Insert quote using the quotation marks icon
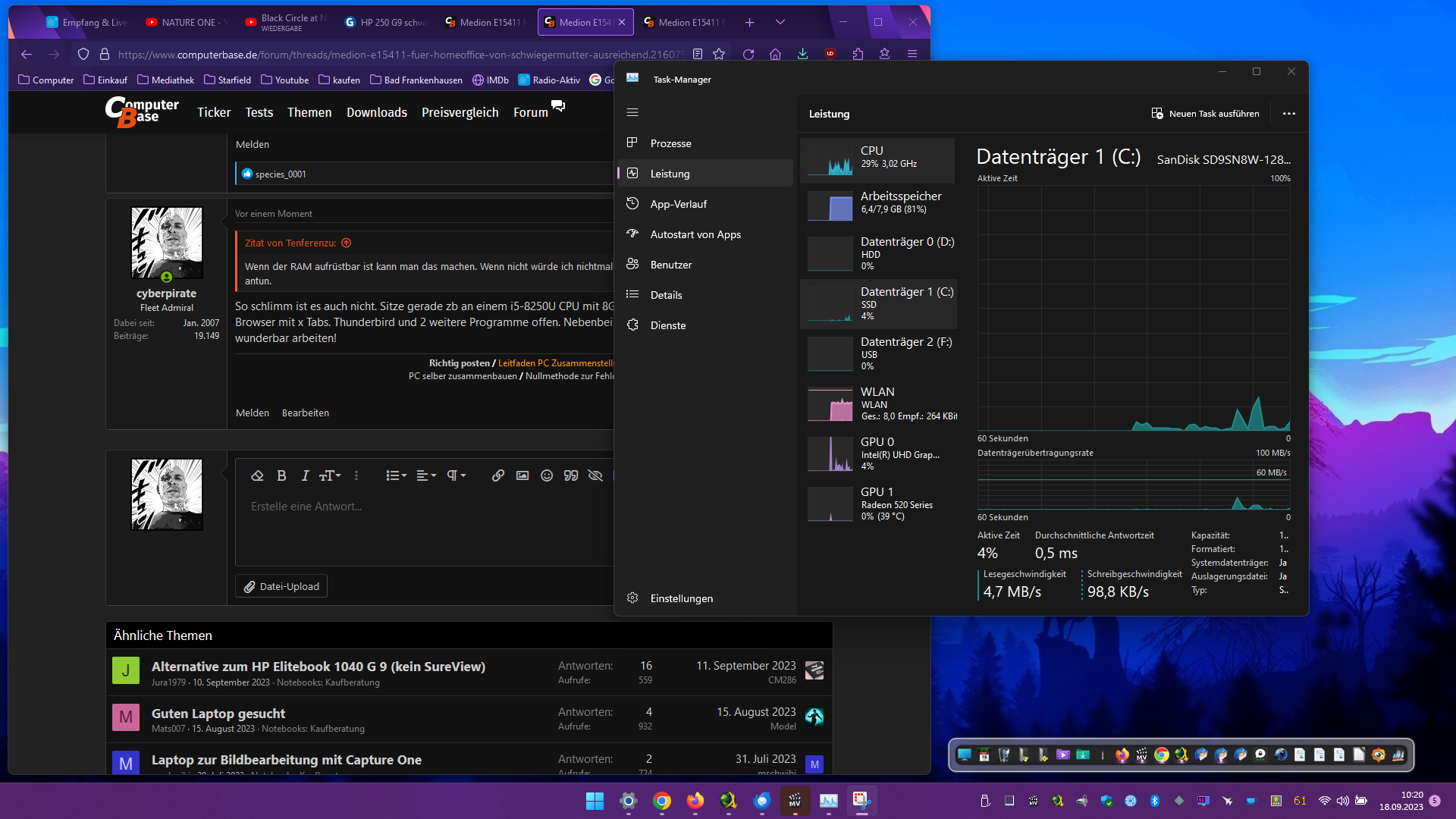Screen dimensions: 1456x819 tap(571, 475)
